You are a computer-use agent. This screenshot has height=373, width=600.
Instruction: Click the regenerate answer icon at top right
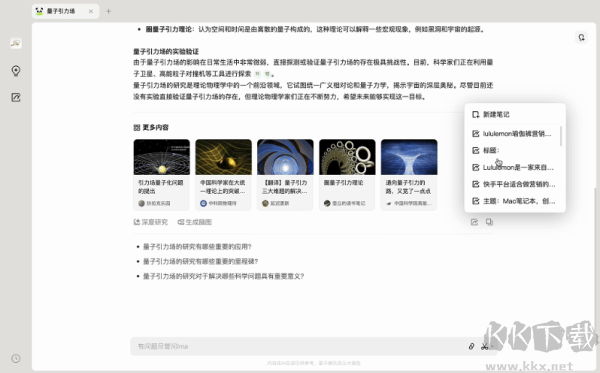581,37
